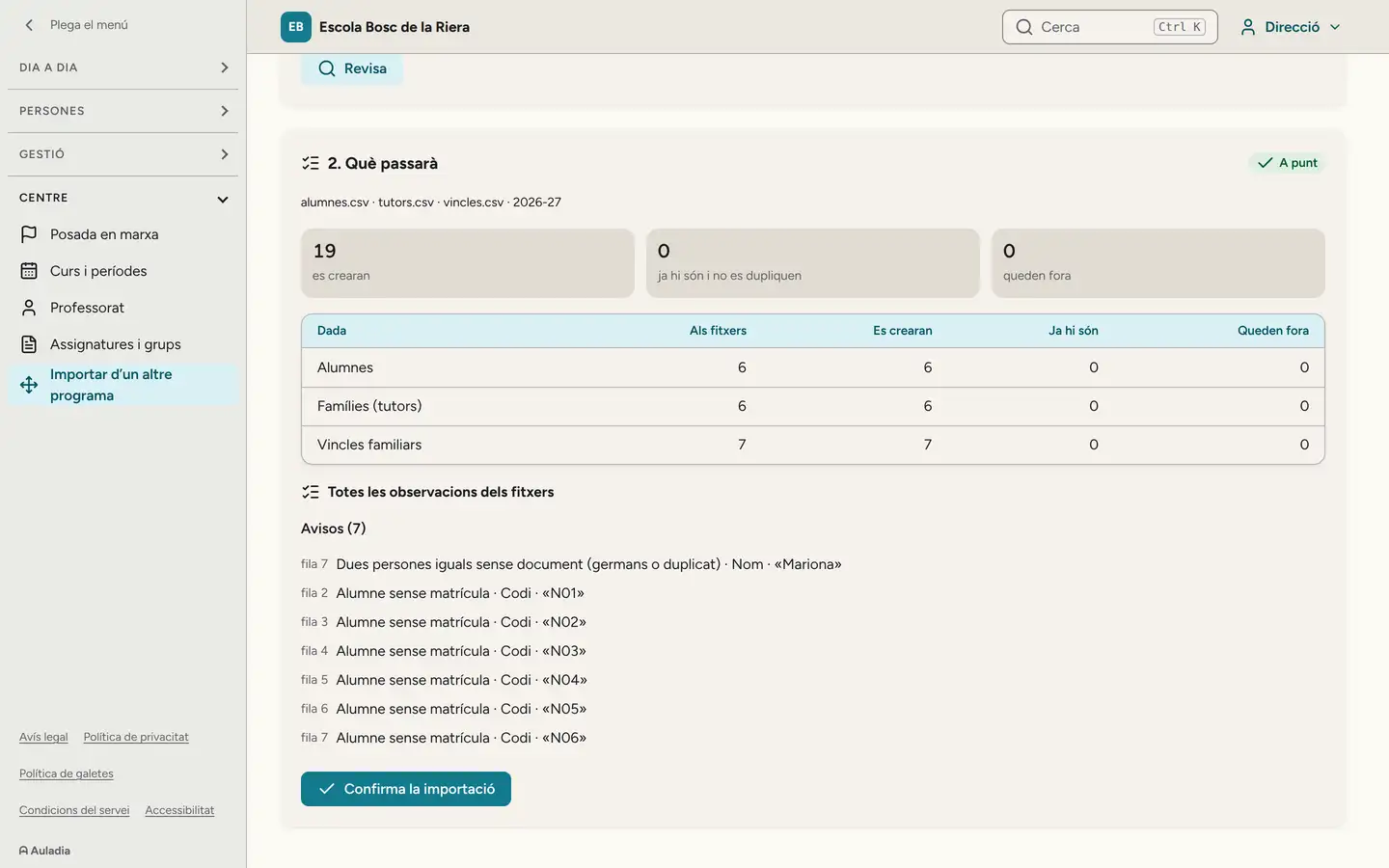Click the EB school logo badge
Image resolution: width=1389 pixels, height=868 pixels.
296,27
